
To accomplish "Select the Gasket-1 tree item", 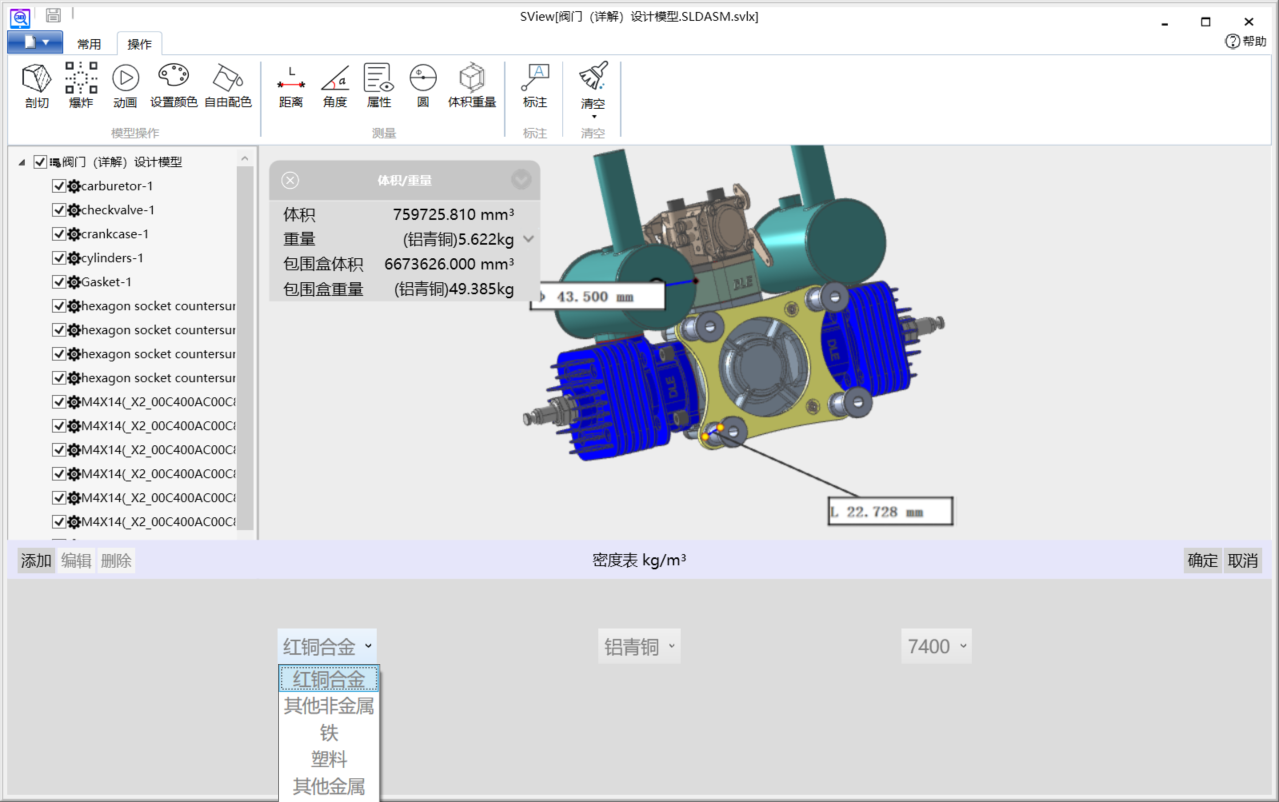I will [106, 282].
